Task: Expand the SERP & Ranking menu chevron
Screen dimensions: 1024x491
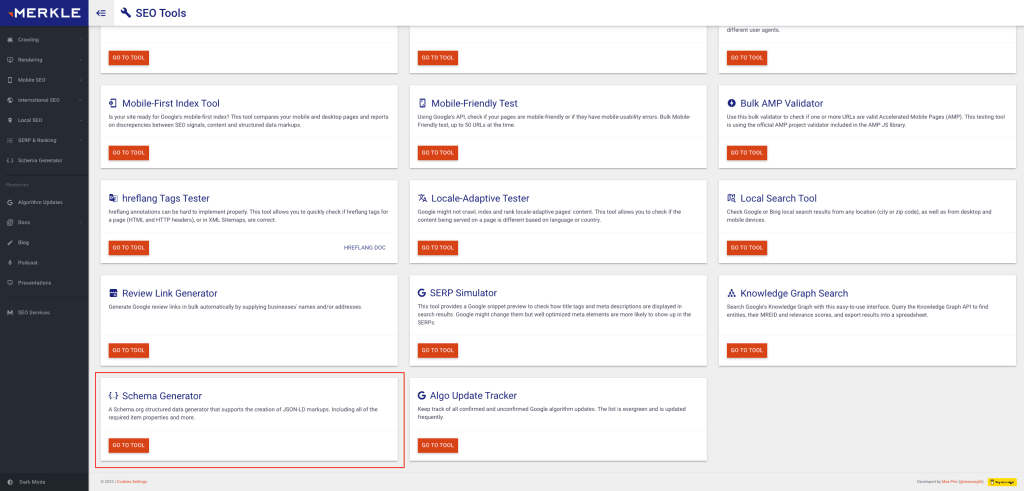Action: (80, 140)
